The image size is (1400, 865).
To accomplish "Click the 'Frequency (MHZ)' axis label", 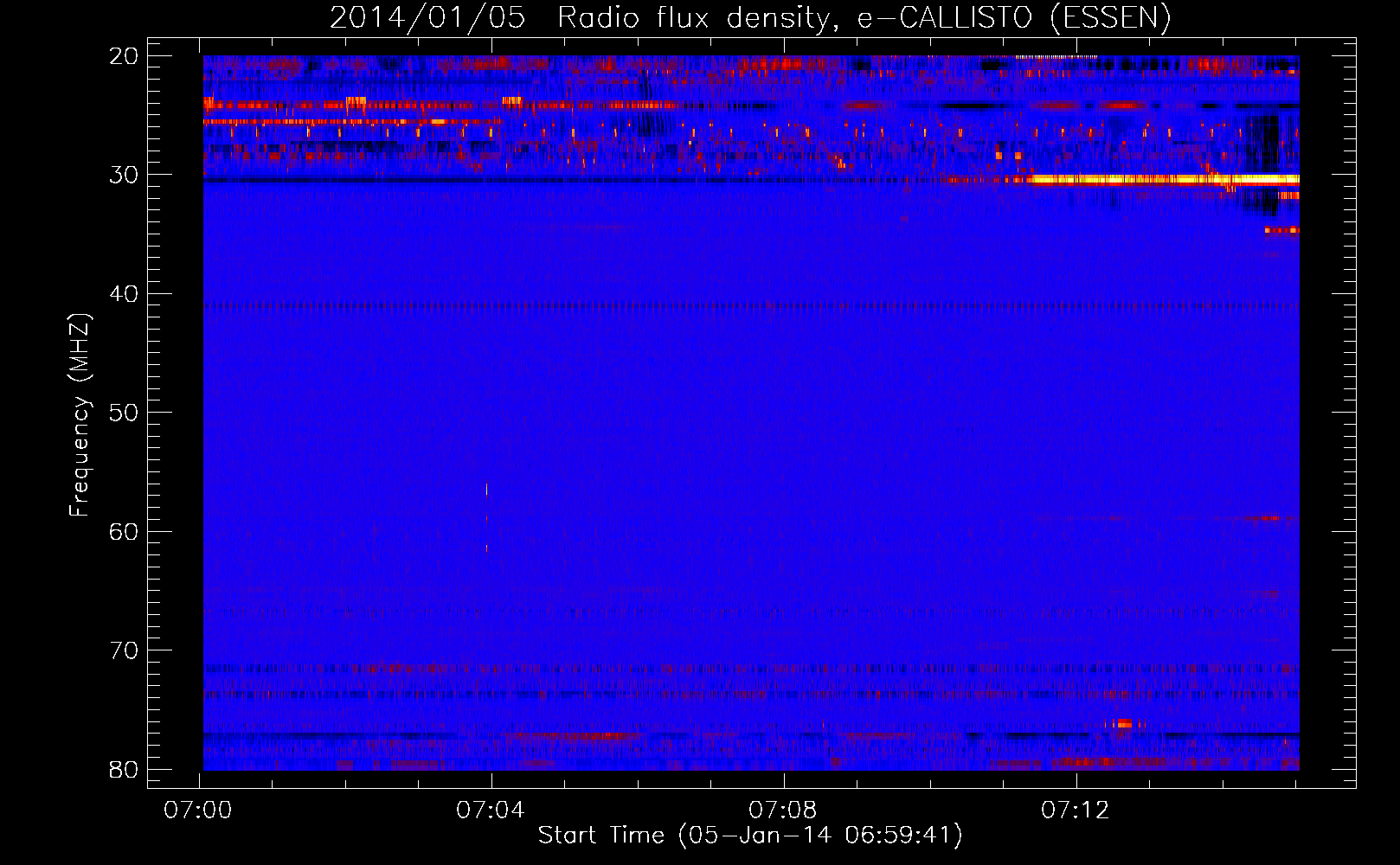I will tap(80, 415).
